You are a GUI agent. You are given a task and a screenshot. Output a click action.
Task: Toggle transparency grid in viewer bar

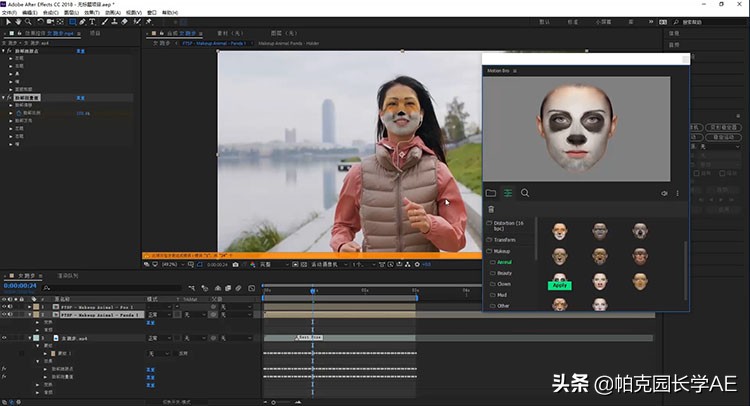pyautogui.click(x=304, y=264)
